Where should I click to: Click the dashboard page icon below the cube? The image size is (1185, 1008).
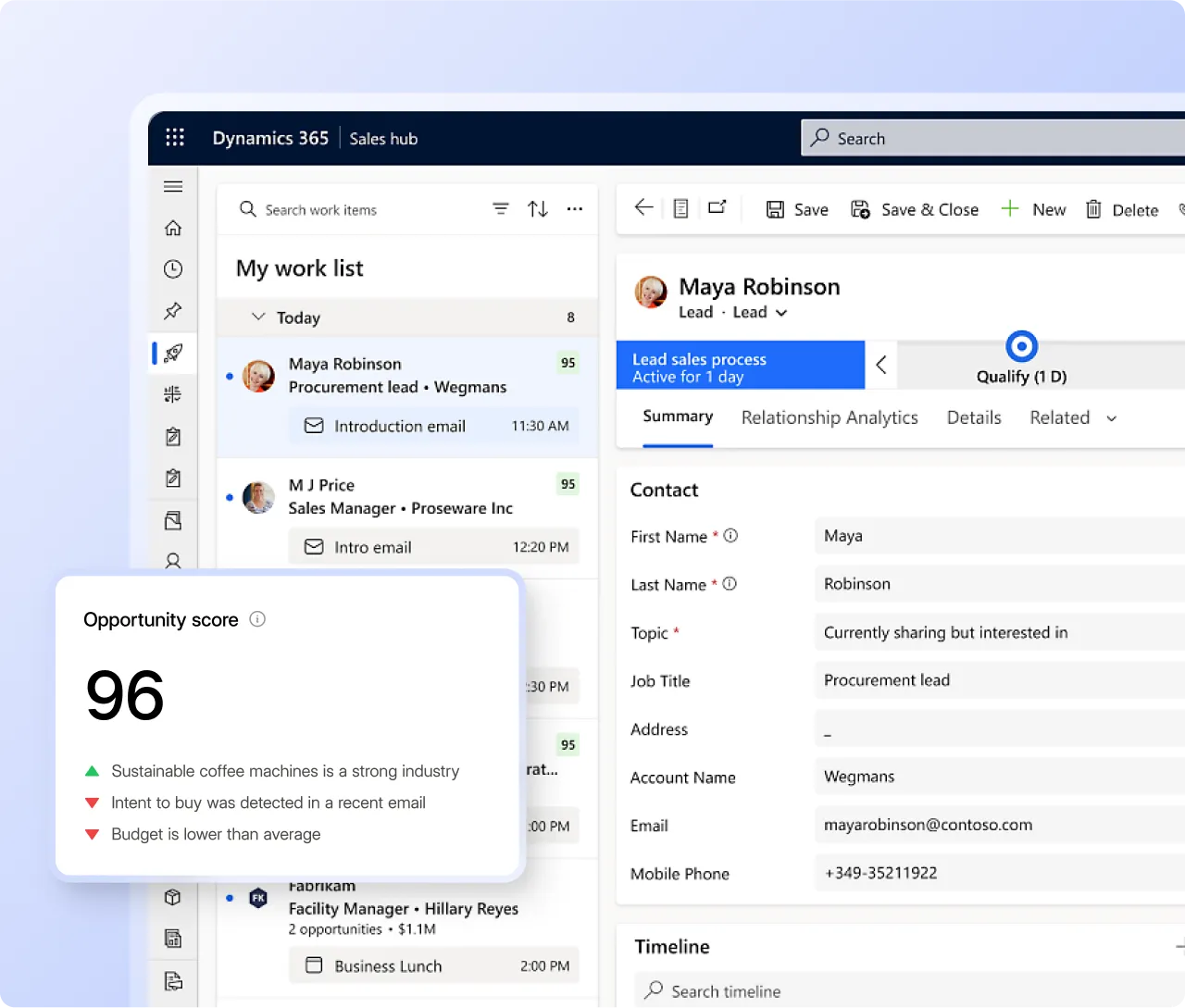click(173, 939)
